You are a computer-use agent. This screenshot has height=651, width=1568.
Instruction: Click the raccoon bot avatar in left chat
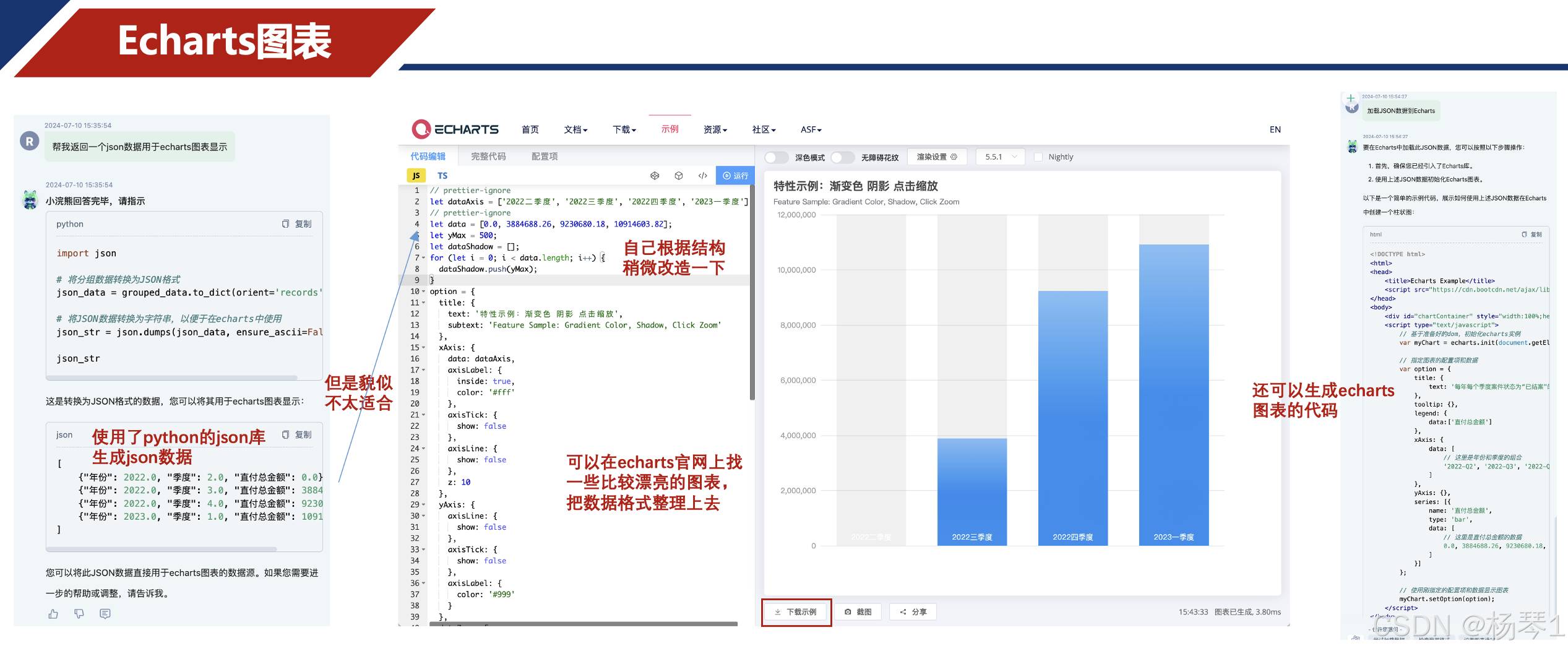(x=30, y=200)
